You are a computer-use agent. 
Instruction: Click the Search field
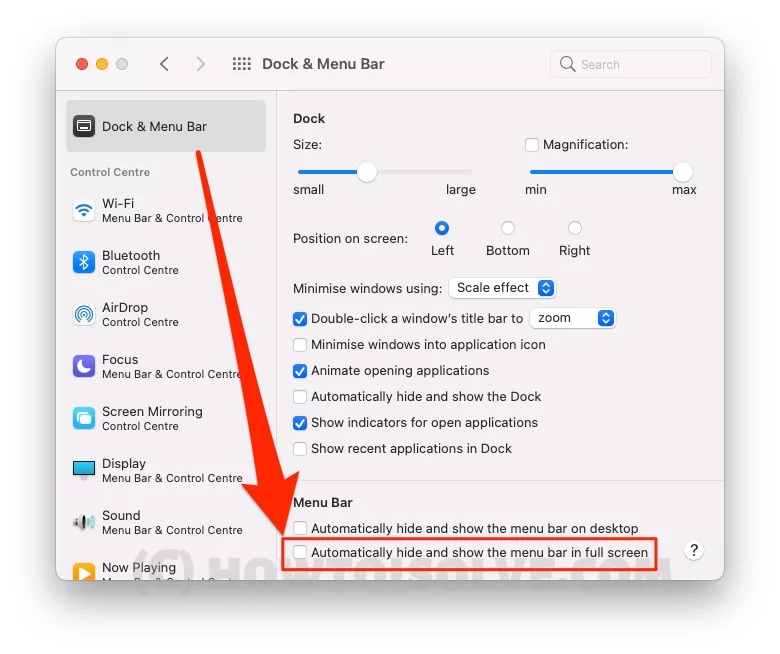[x=631, y=64]
